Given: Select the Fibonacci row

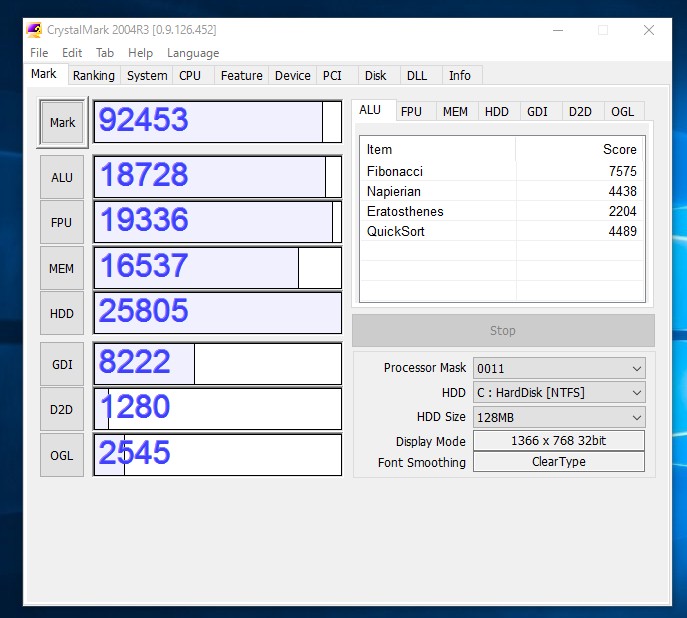Looking at the screenshot, I should pyautogui.click(x=502, y=171).
